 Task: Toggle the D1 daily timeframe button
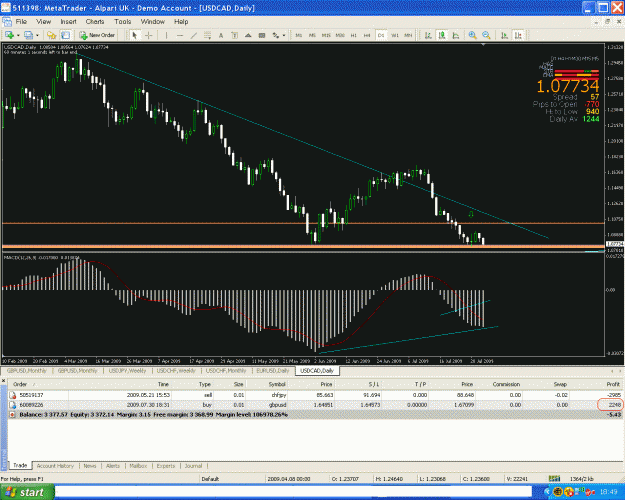pos(381,35)
